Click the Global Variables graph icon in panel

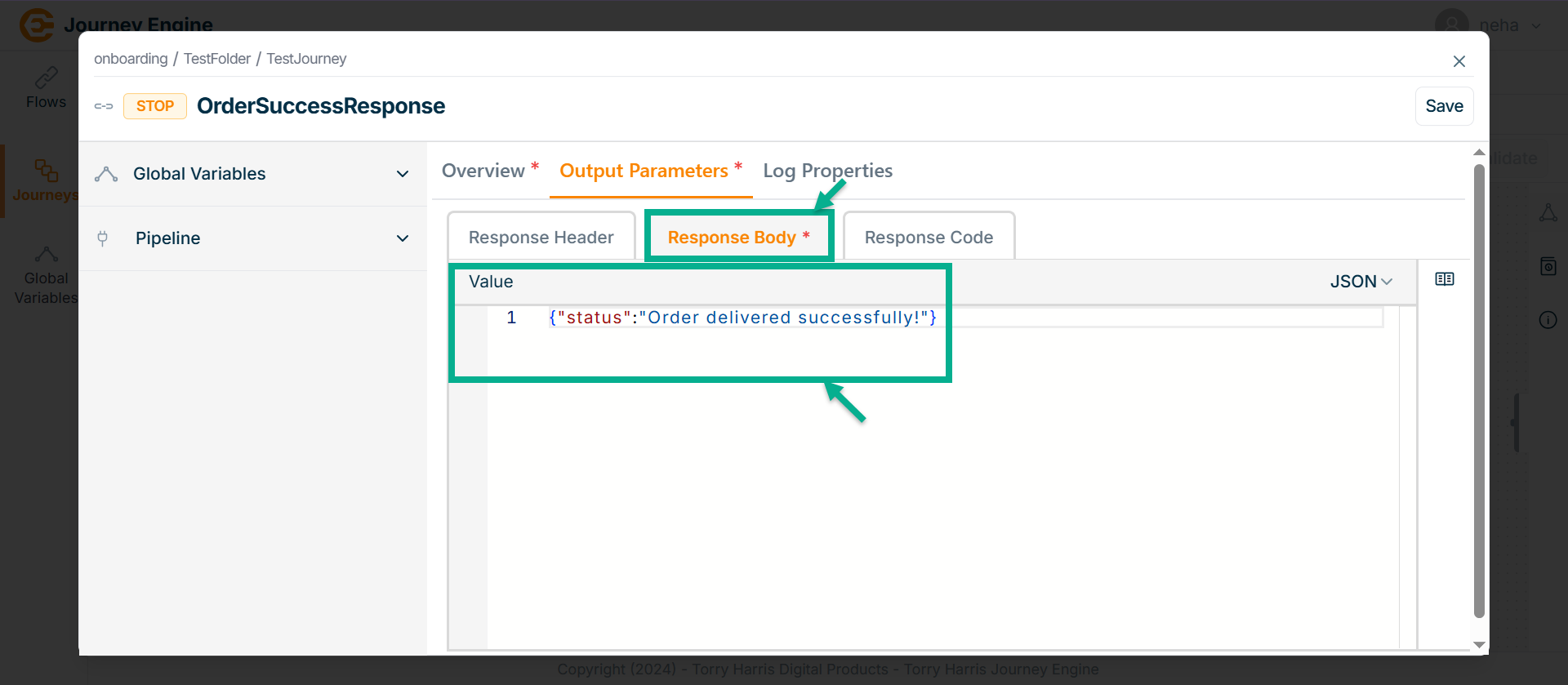[x=106, y=174]
